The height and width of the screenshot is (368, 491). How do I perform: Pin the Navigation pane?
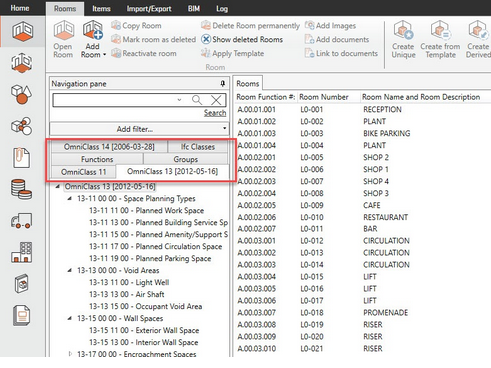point(223,83)
